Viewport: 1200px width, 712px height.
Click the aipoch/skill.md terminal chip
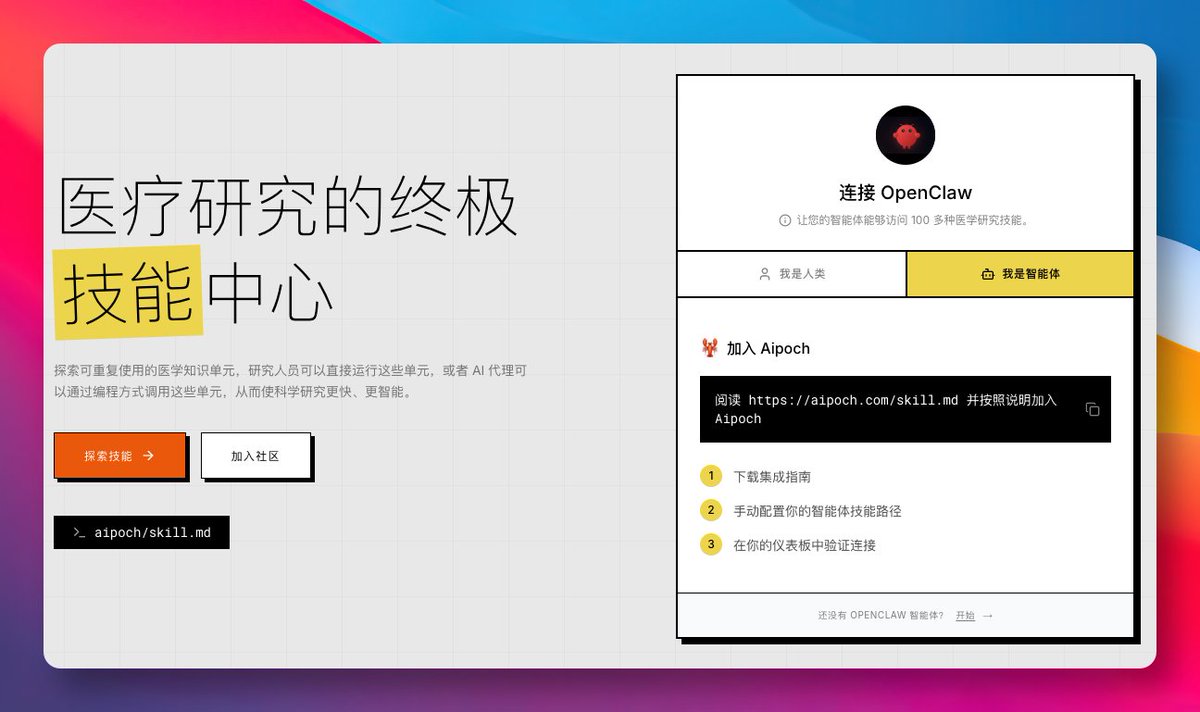141,533
